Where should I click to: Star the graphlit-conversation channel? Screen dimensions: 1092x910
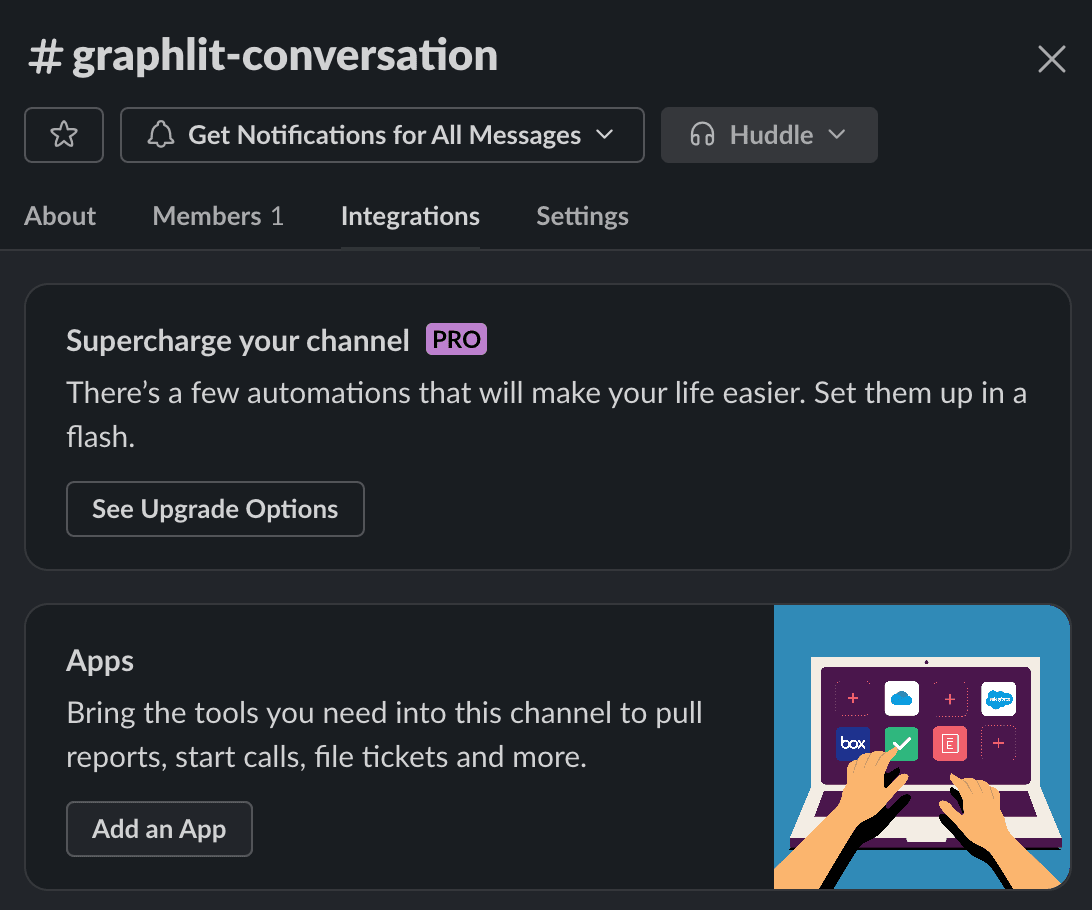(x=64, y=135)
